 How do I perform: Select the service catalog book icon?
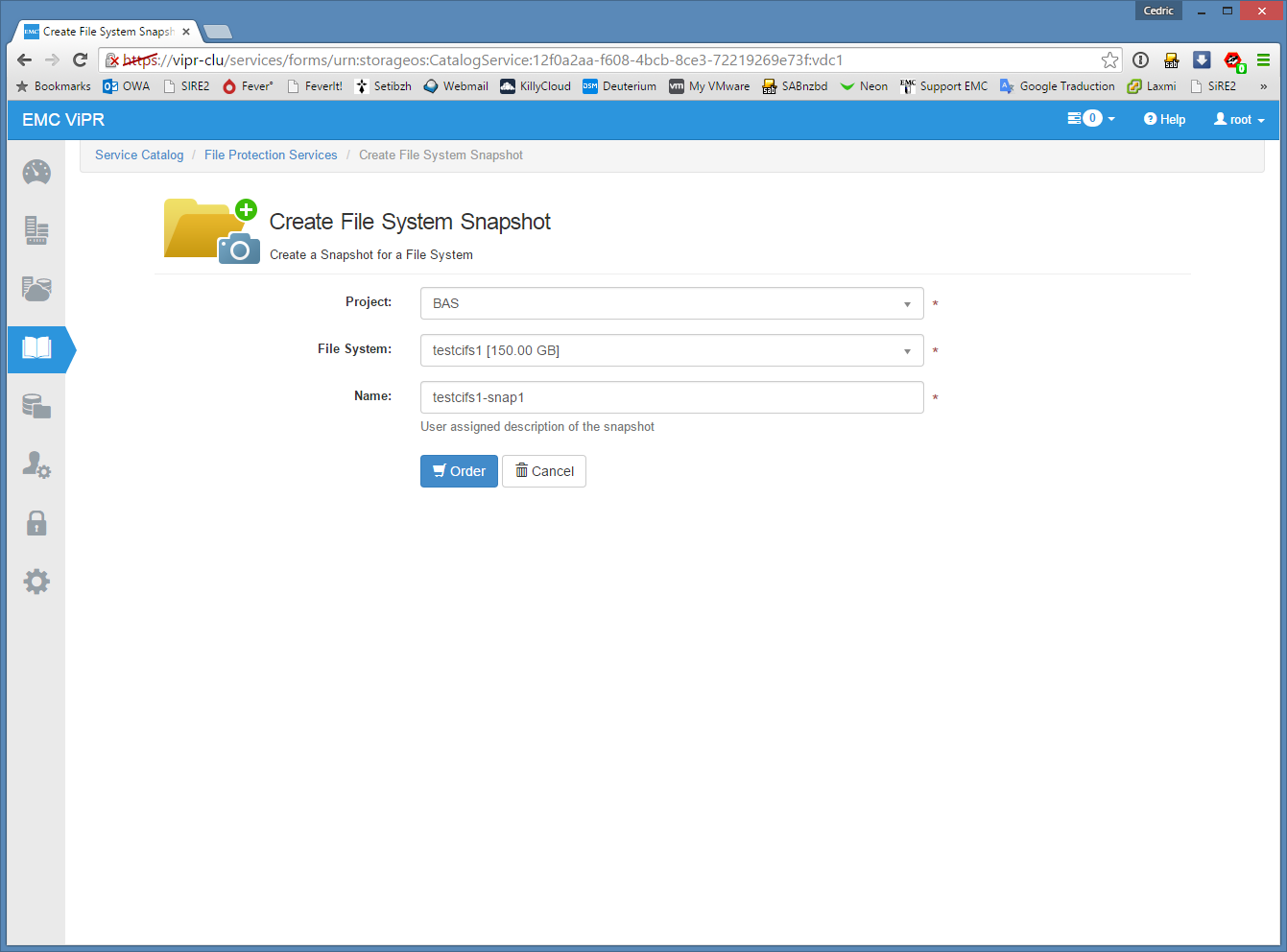[36, 348]
